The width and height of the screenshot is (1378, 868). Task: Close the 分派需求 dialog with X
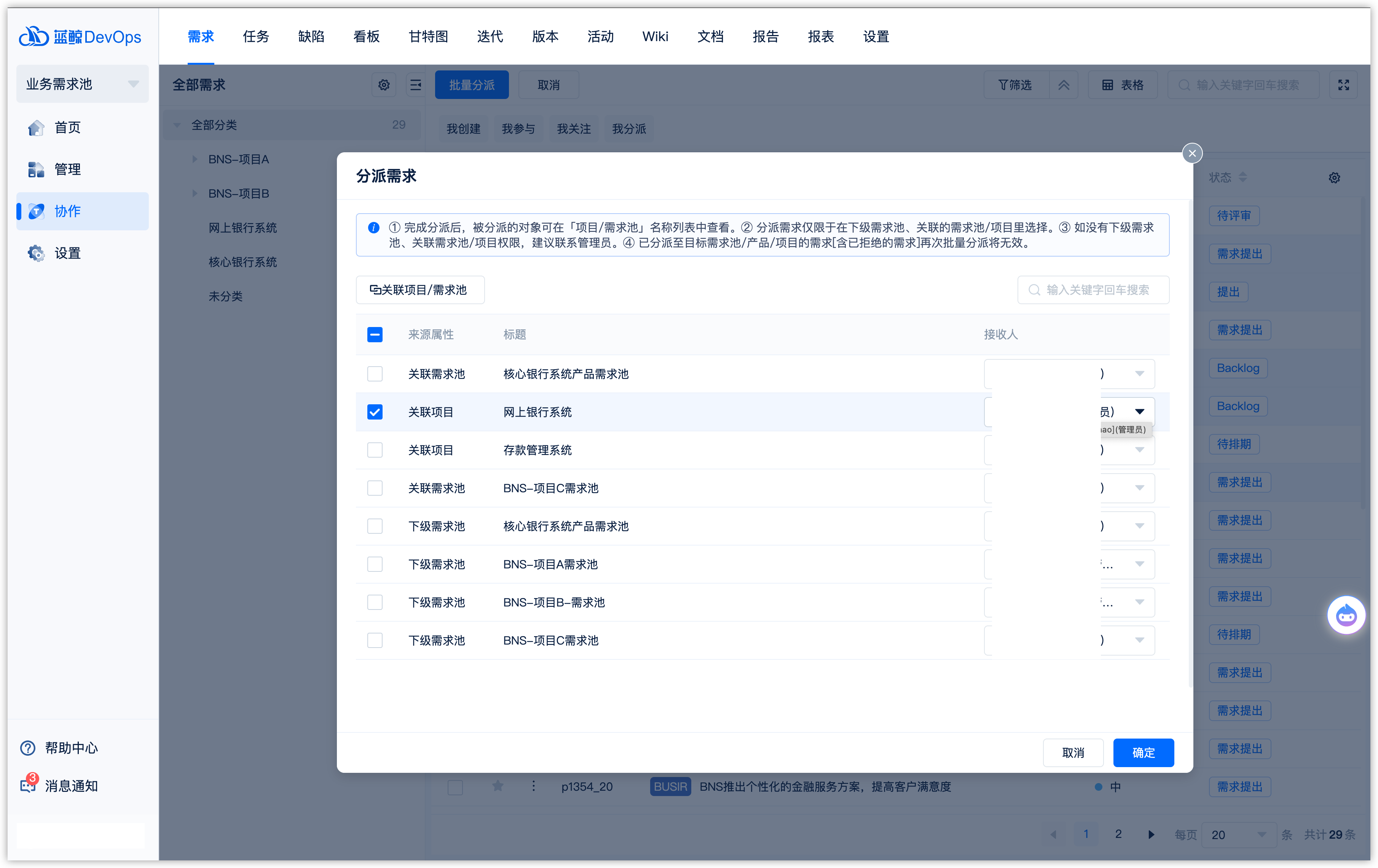1192,153
